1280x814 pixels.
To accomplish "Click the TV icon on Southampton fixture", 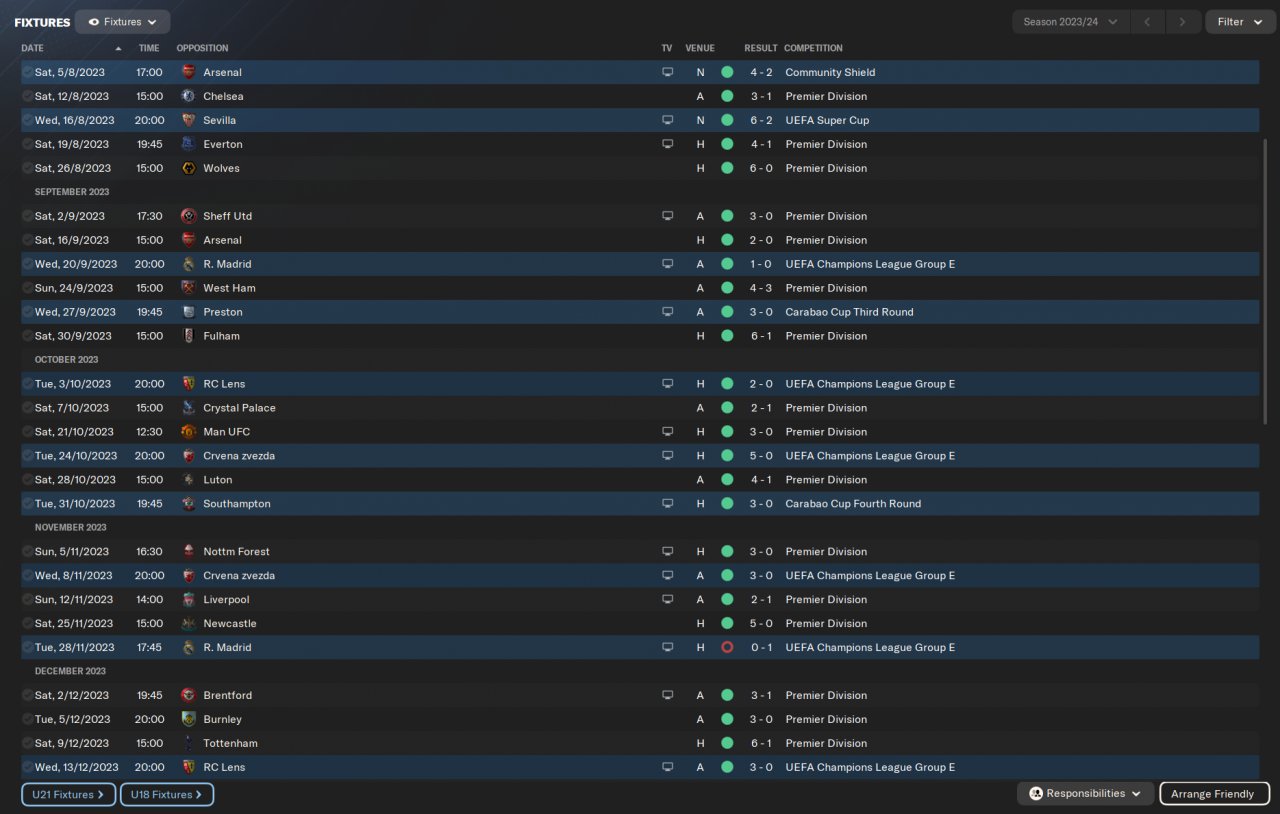I will (667, 504).
